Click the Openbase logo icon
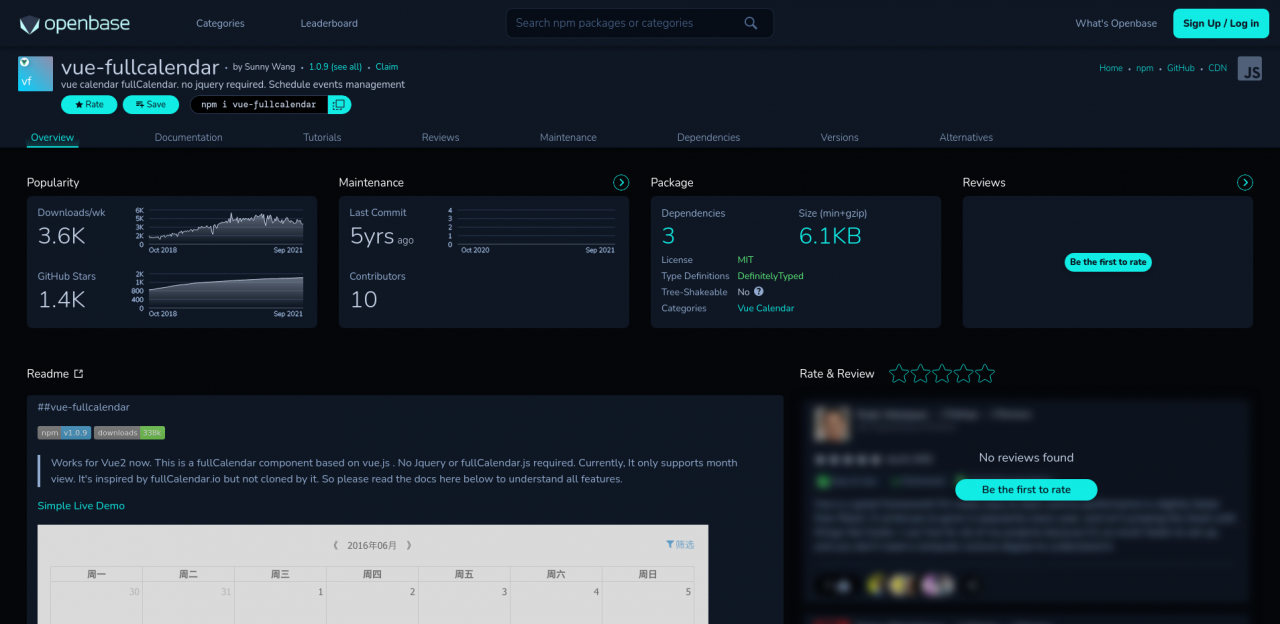The width and height of the screenshot is (1280, 624). click(x=30, y=23)
